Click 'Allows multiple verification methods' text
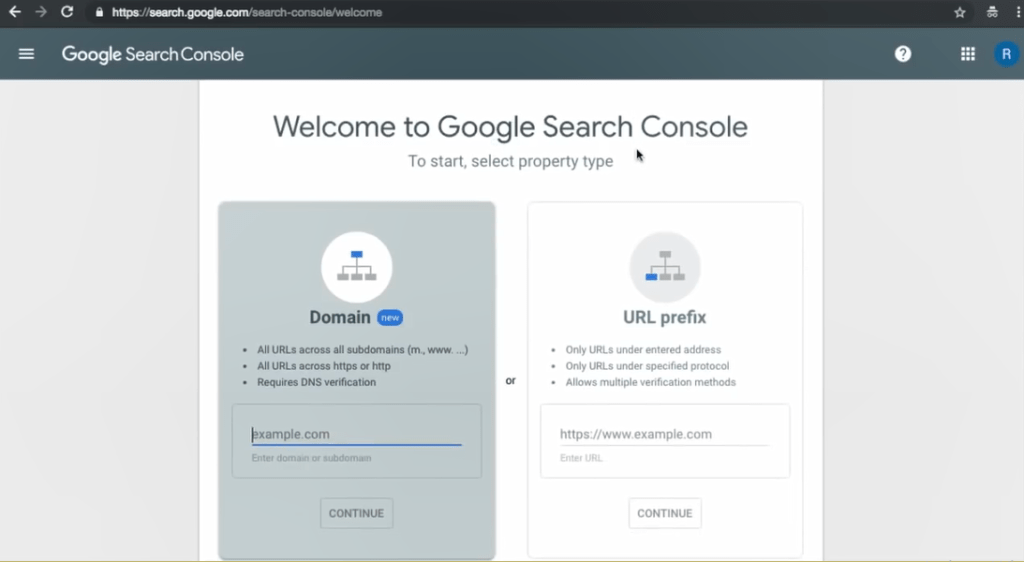This screenshot has height=562, width=1024. coord(650,382)
